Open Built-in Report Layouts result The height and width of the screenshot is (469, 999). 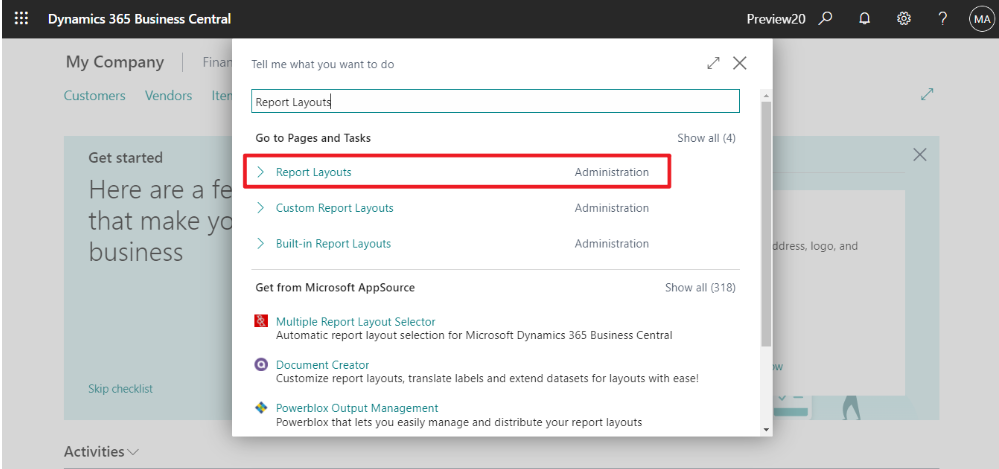[x=333, y=243]
